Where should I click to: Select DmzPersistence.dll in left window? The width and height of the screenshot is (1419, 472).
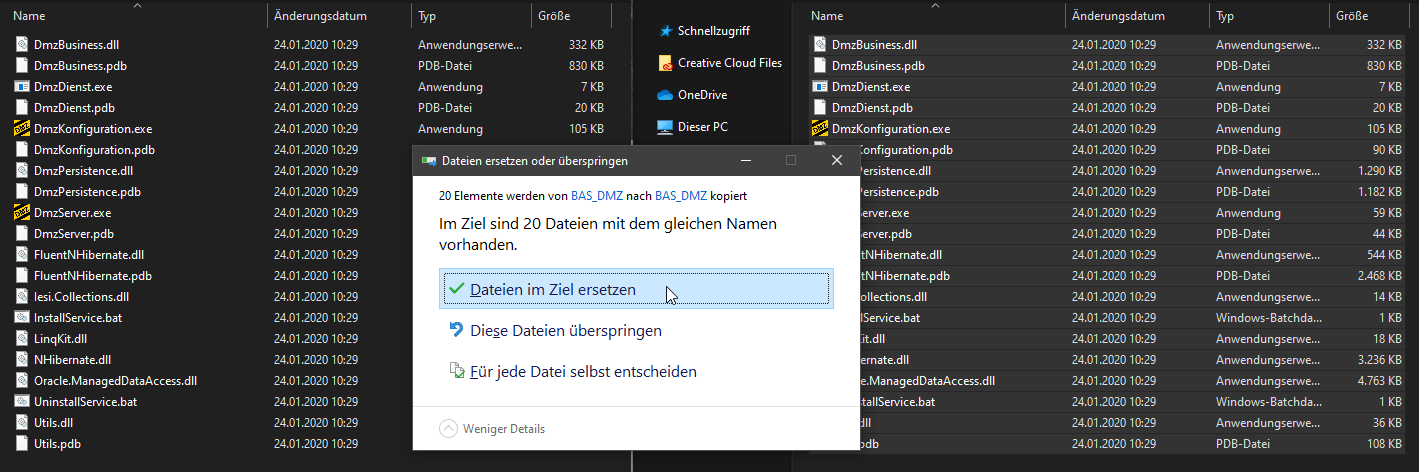click(x=83, y=171)
